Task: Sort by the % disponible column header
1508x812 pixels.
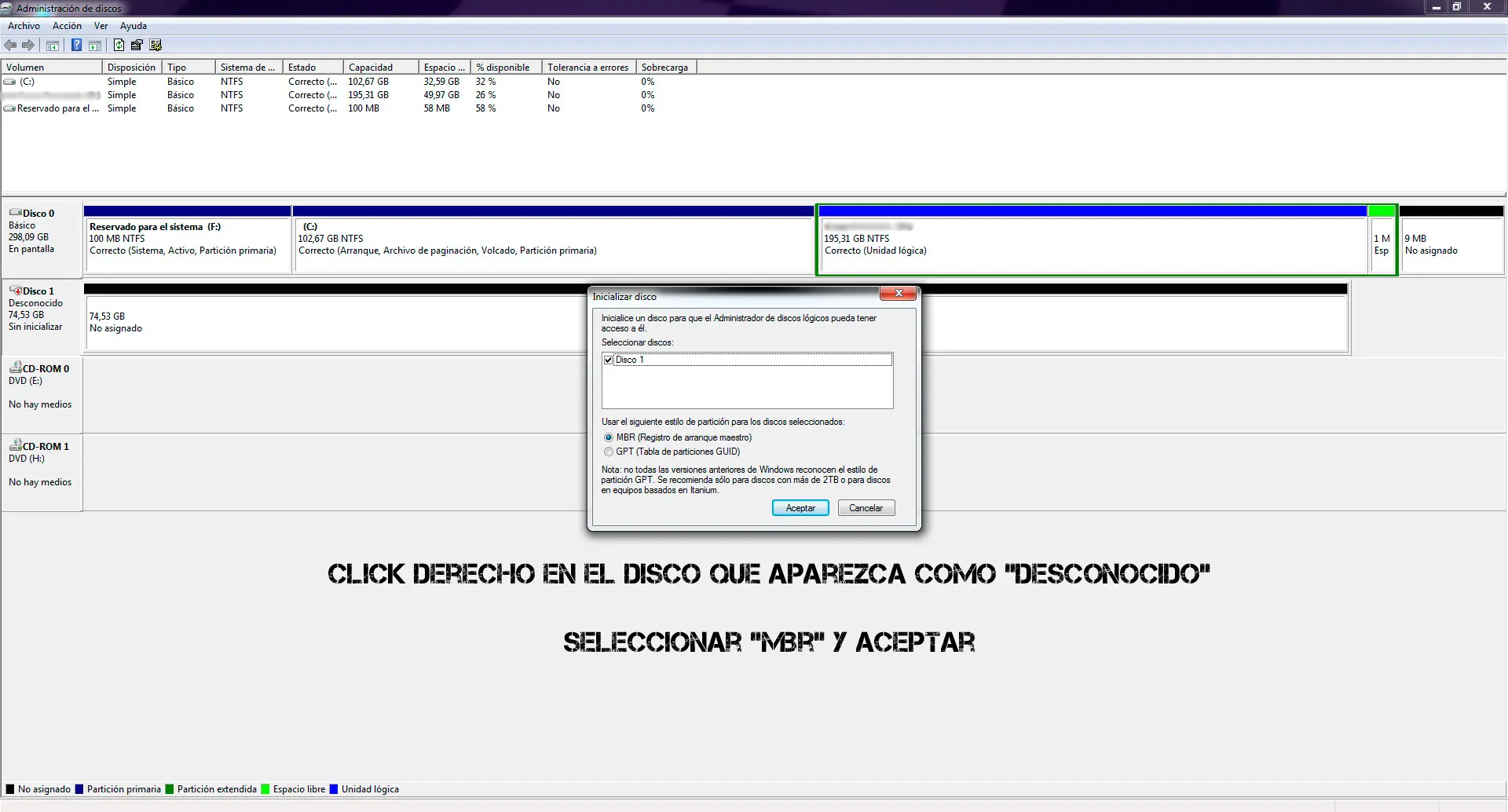Action: (507, 68)
